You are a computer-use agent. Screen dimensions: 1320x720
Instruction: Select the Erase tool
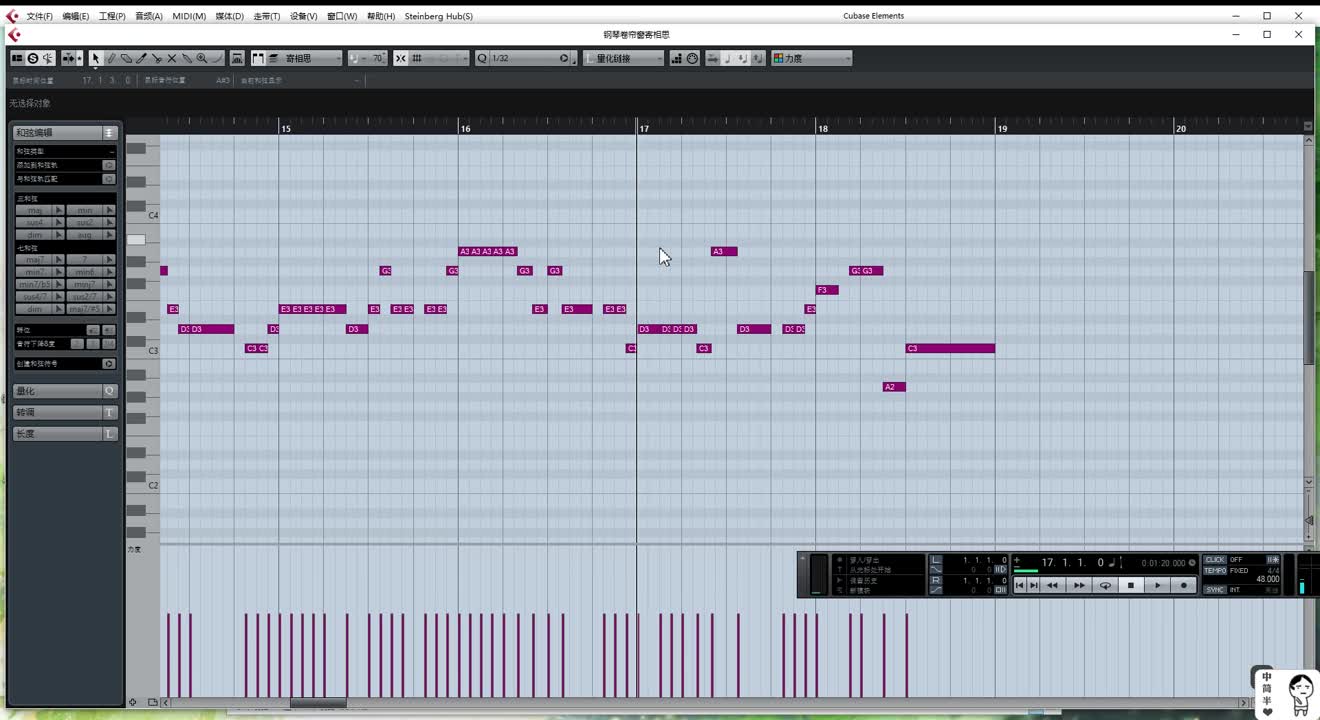point(126,58)
